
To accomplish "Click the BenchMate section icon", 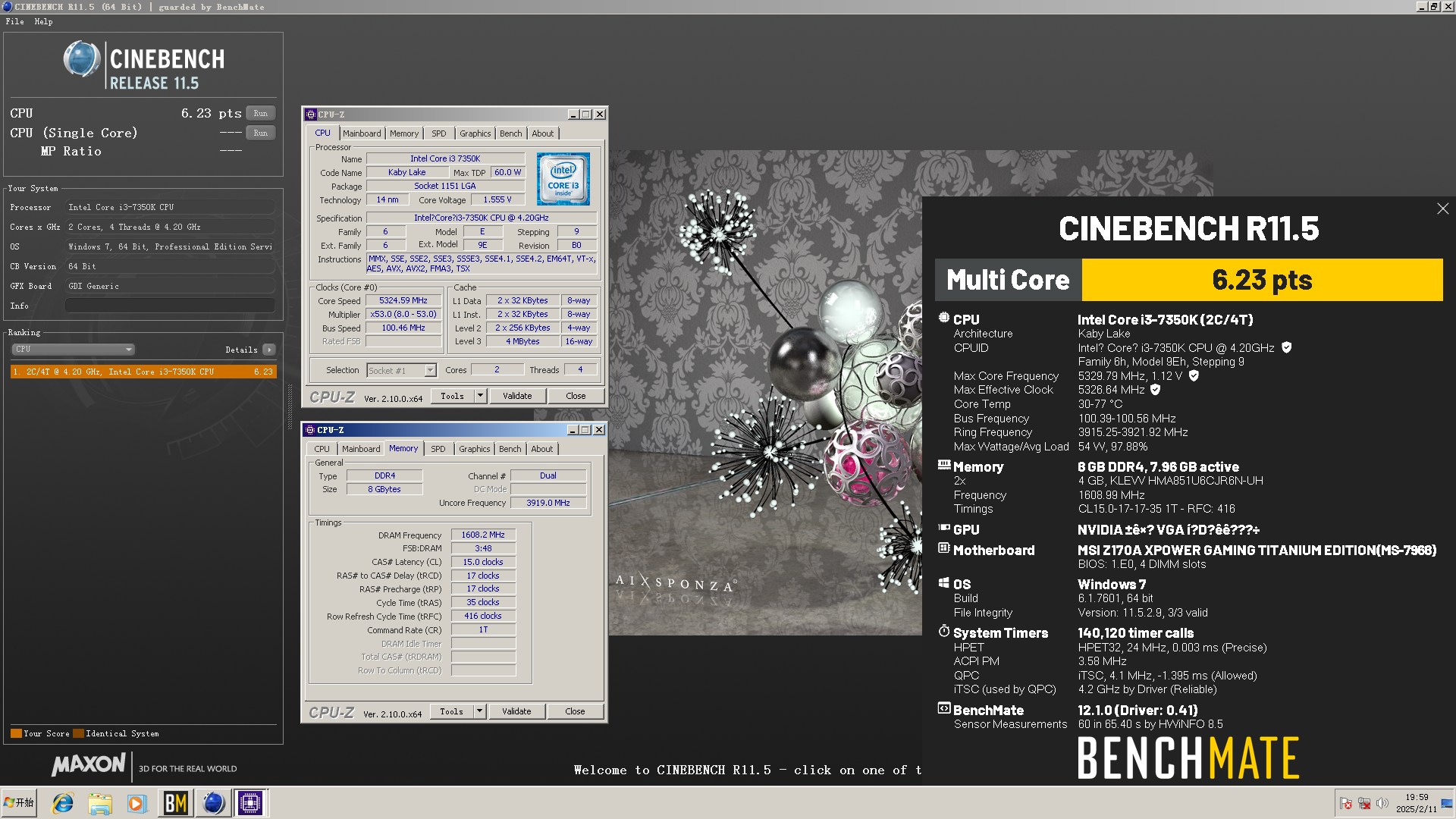I will coord(944,708).
